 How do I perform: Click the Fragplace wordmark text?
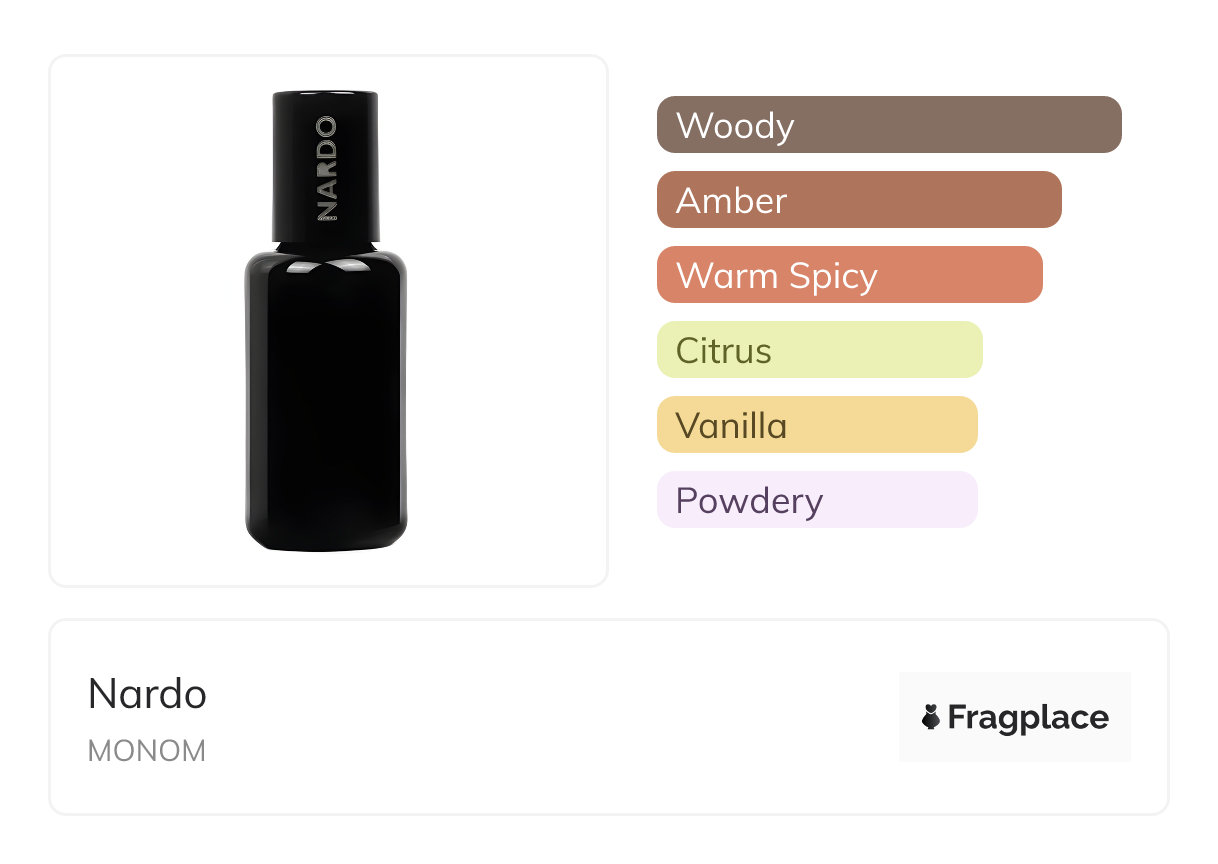[x=1028, y=717]
